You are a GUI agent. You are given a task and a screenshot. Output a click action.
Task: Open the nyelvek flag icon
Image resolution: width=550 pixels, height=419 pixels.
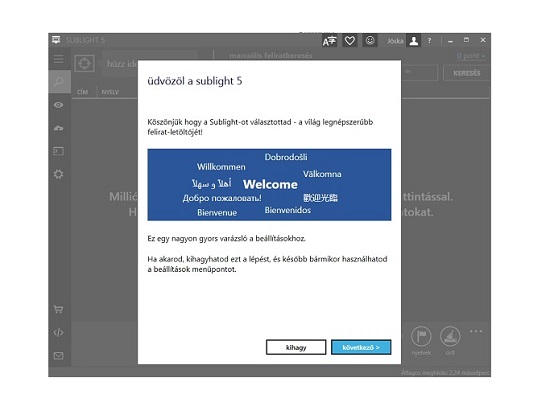click(x=421, y=337)
